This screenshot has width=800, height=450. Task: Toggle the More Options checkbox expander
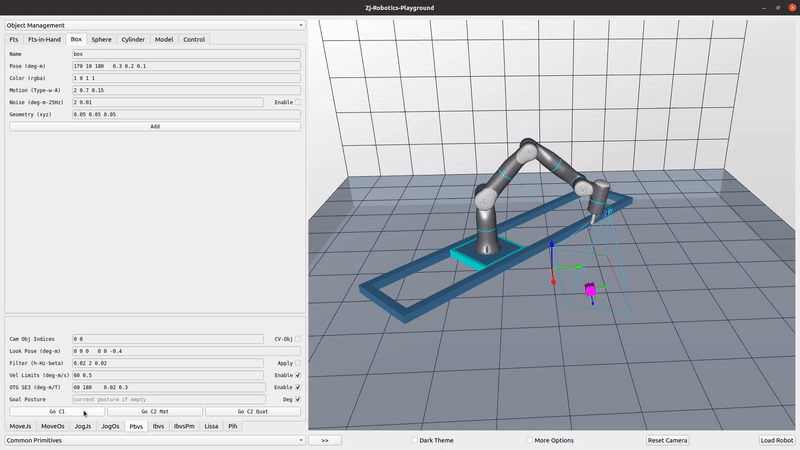click(531, 440)
